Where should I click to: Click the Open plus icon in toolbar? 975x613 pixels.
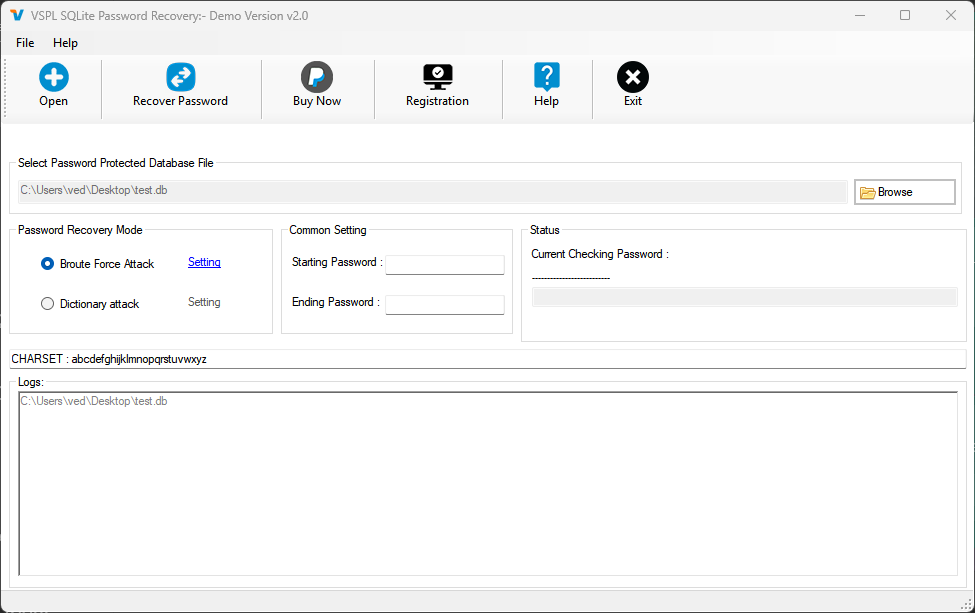click(x=53, y=77)
